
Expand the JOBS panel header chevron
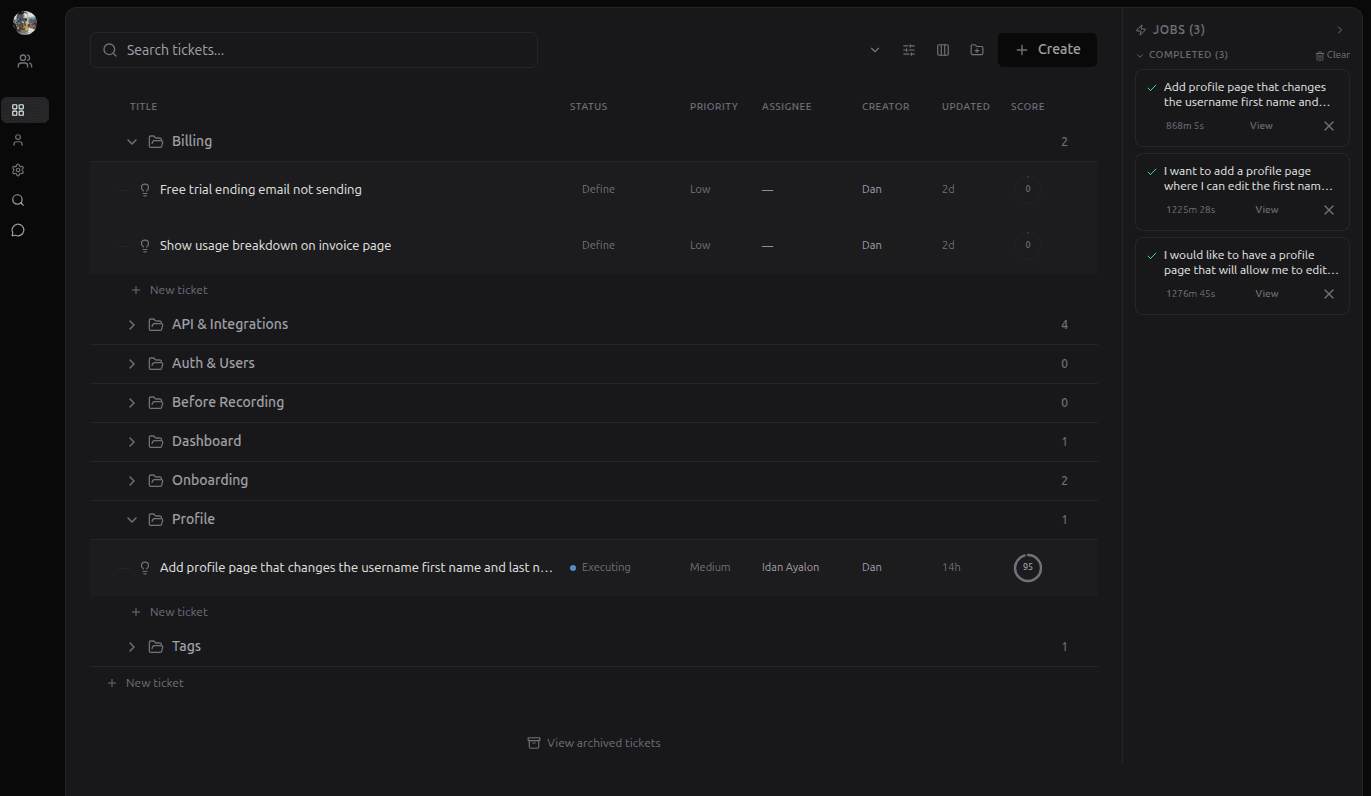pos(1340,29)
